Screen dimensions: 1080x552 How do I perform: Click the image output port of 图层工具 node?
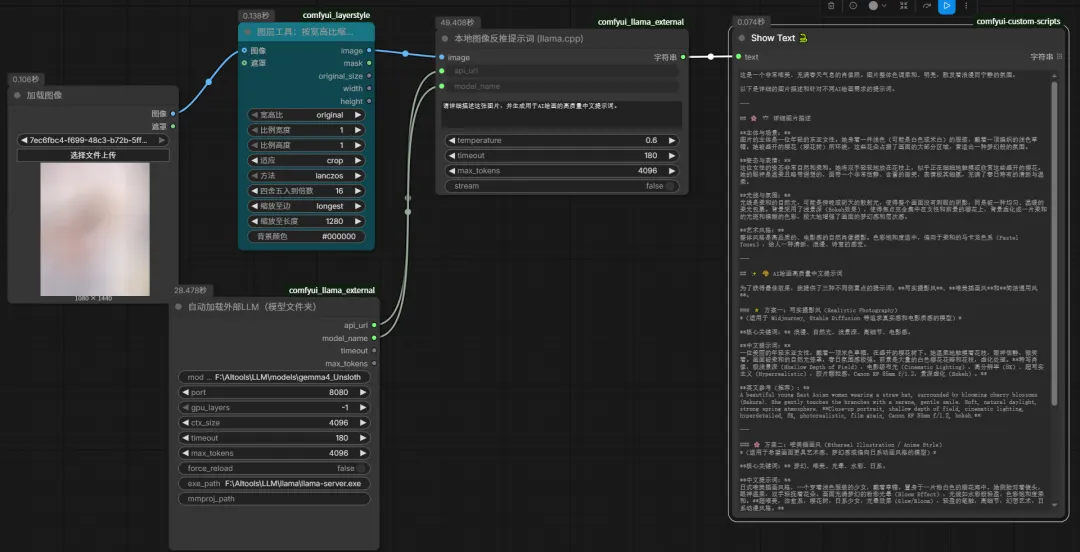(369, 50)
